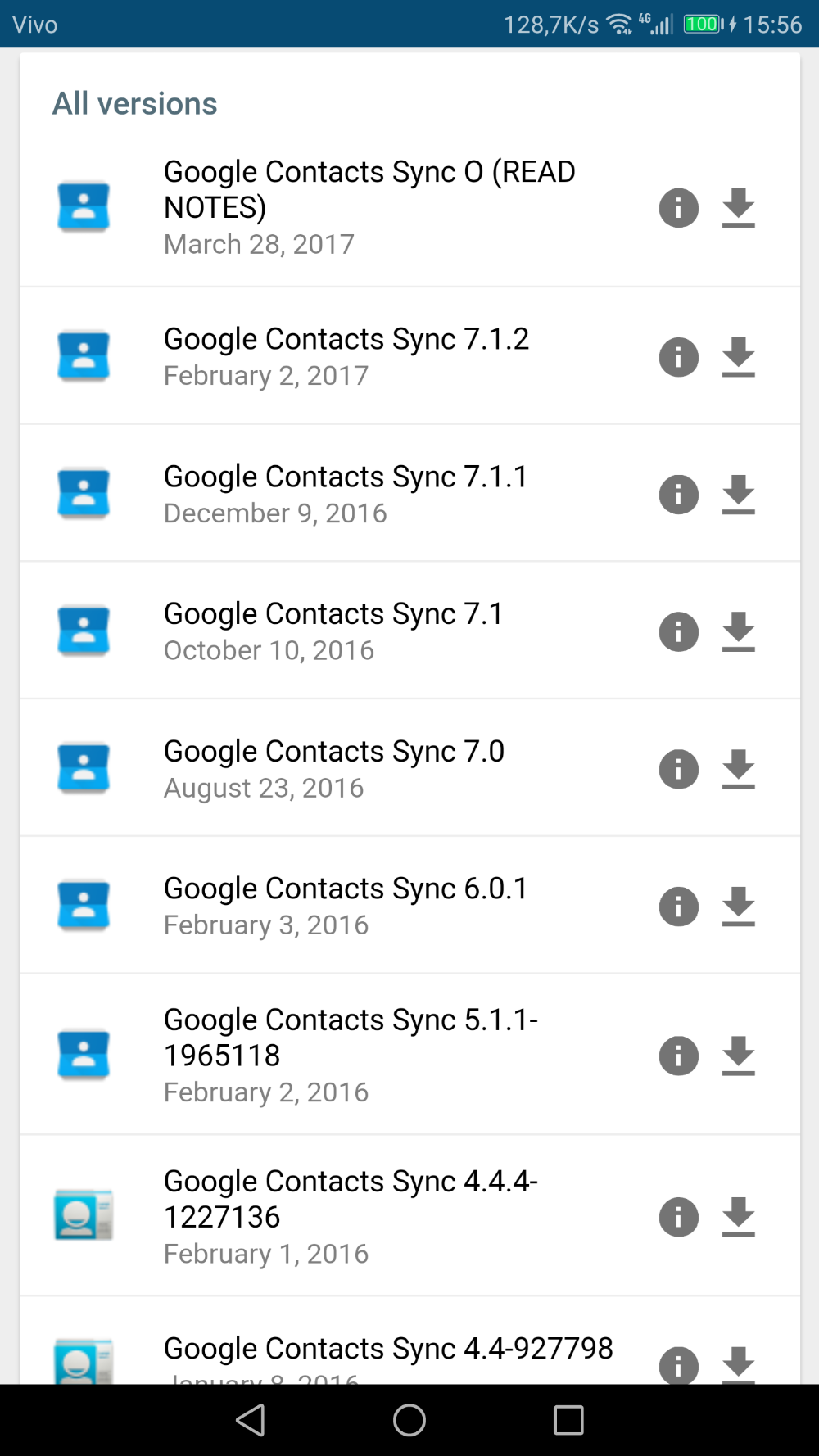Tap app icon of Contacts Sync 7.1.1
Screen dimensions: 819x1456
(84, 494)
